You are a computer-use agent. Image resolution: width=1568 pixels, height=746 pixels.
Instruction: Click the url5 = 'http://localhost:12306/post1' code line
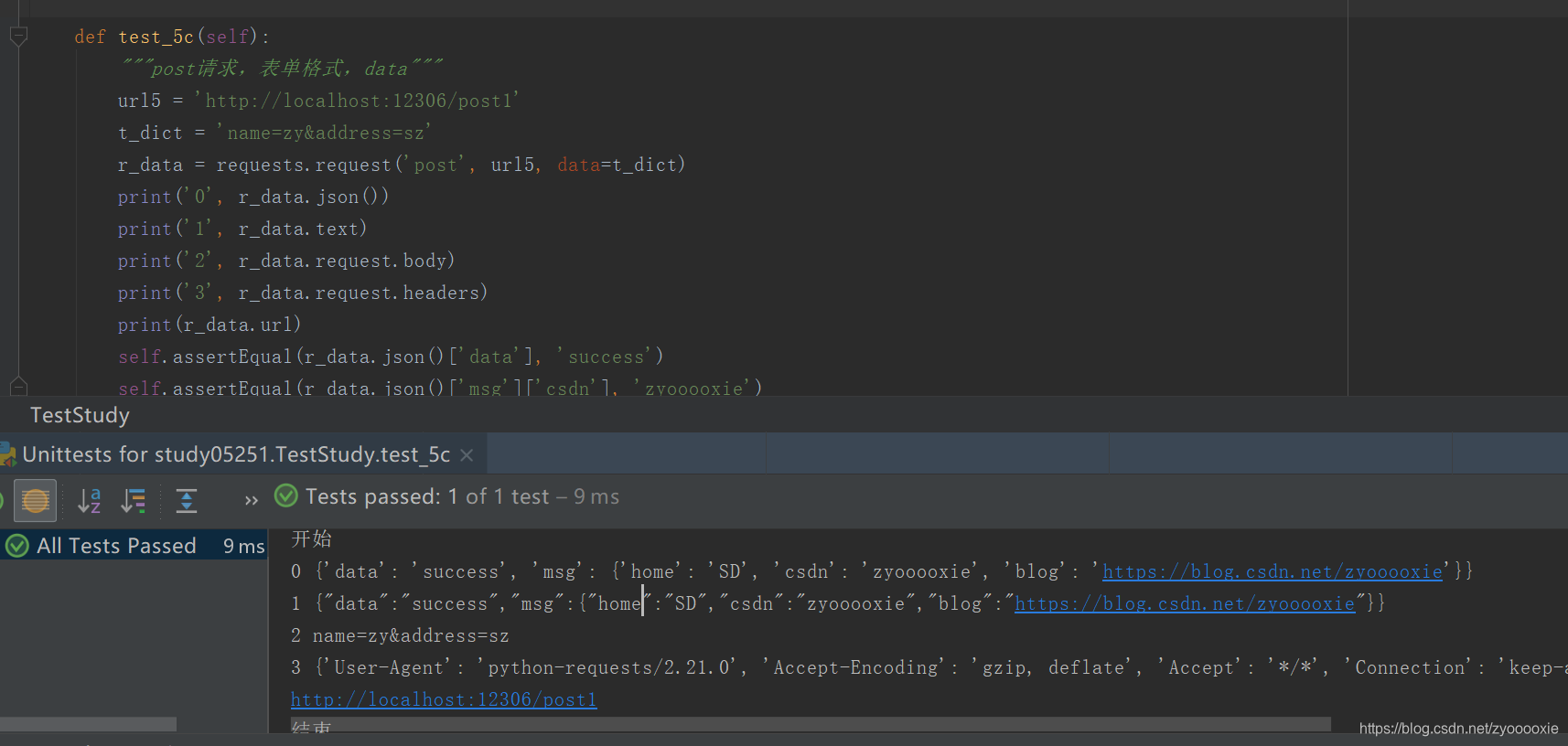point(318,101)
